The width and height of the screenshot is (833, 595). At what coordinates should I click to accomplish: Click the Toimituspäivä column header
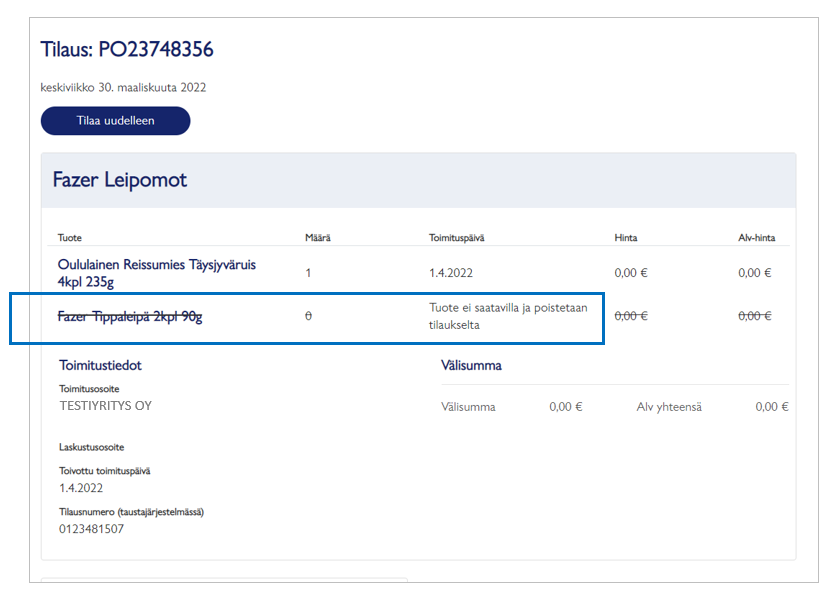(456, 238)
